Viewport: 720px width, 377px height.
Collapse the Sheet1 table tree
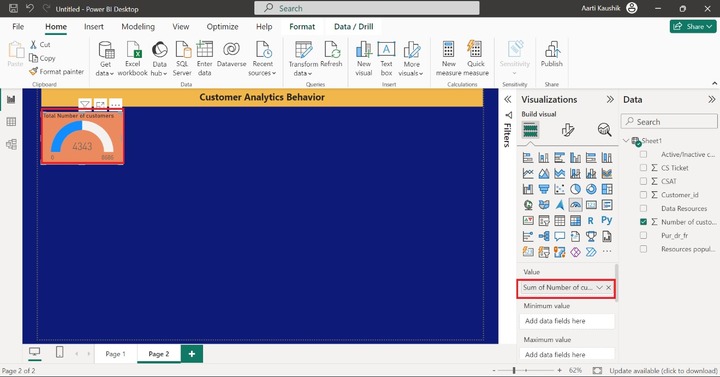click(626, 141)
